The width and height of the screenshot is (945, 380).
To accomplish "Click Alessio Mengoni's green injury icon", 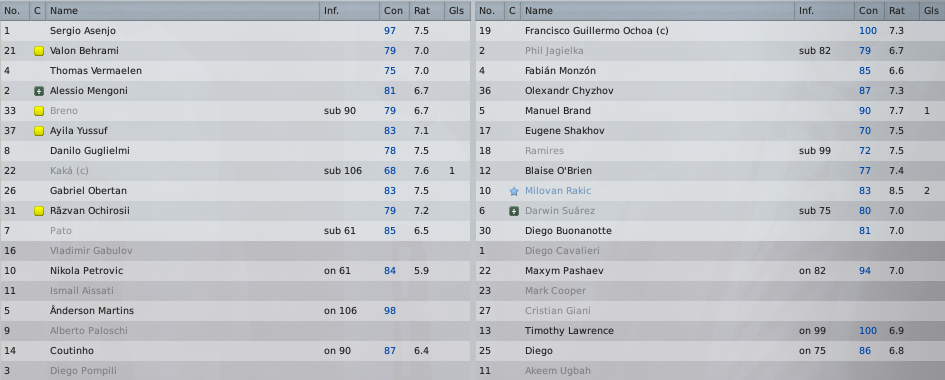I will [x=39, y=91].
